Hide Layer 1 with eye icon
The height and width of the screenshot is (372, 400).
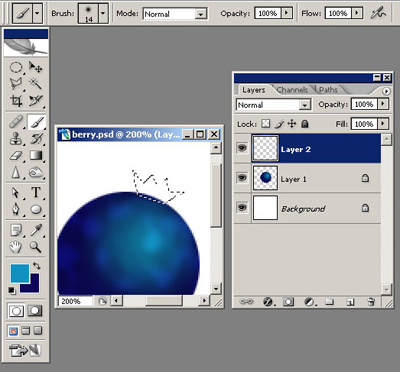pyautogui.click(x=242, y=178)
